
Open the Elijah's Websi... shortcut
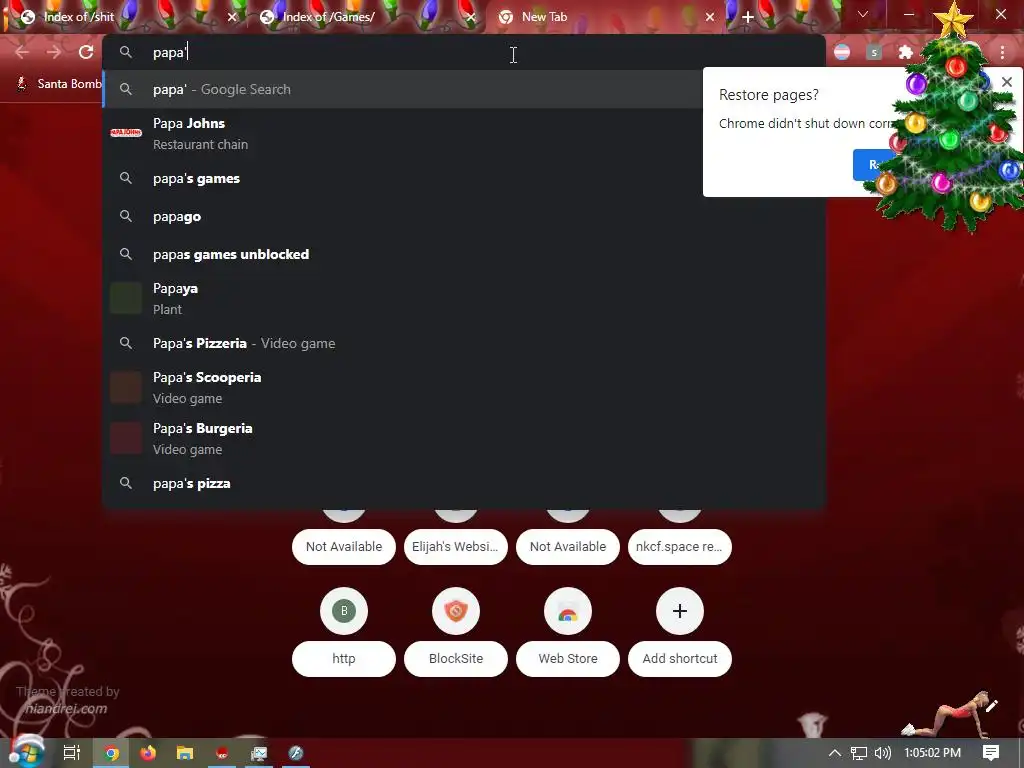point(455,547)
